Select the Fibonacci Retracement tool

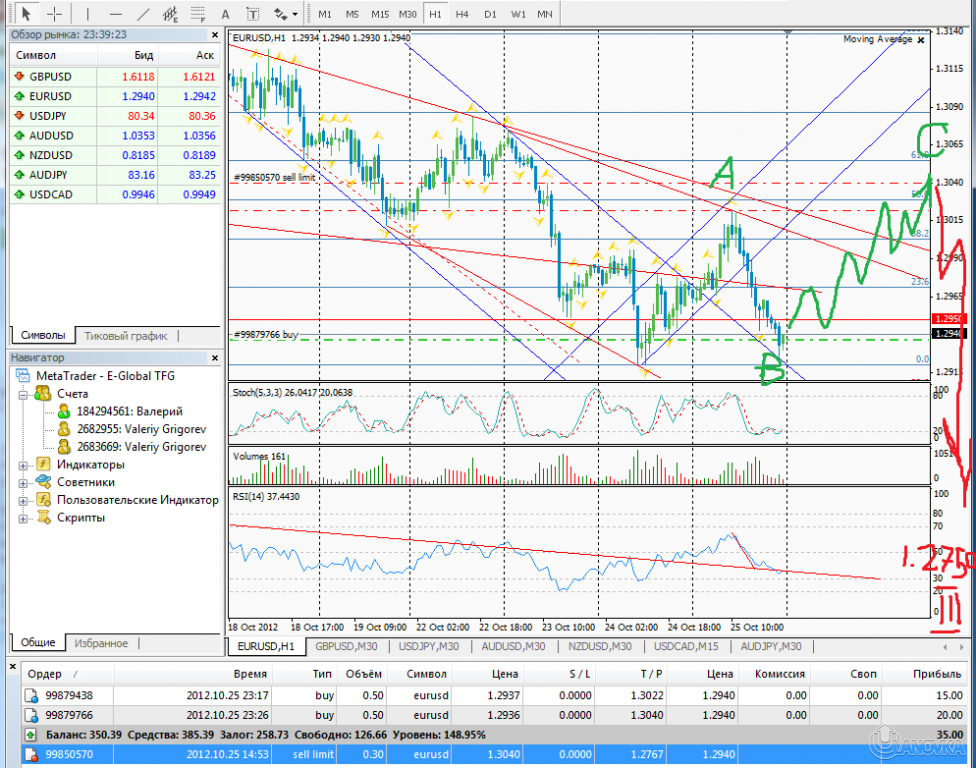tap(197, 13)
